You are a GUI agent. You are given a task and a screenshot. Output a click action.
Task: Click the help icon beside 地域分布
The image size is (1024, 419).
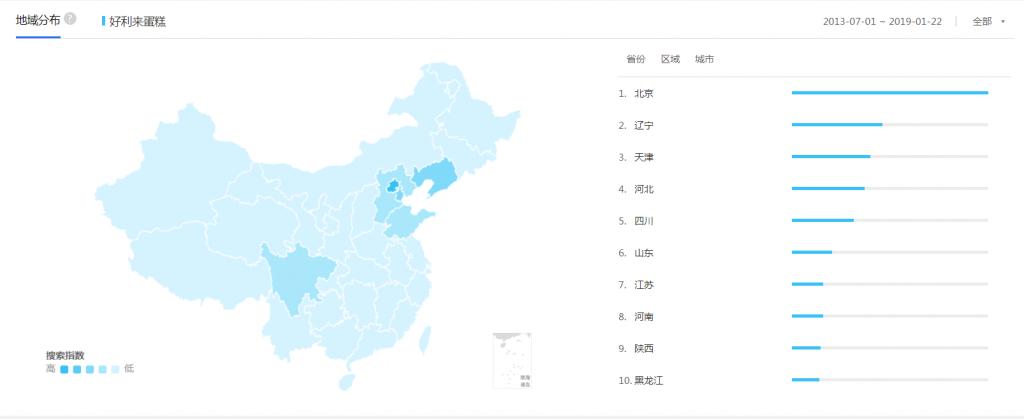70,18
